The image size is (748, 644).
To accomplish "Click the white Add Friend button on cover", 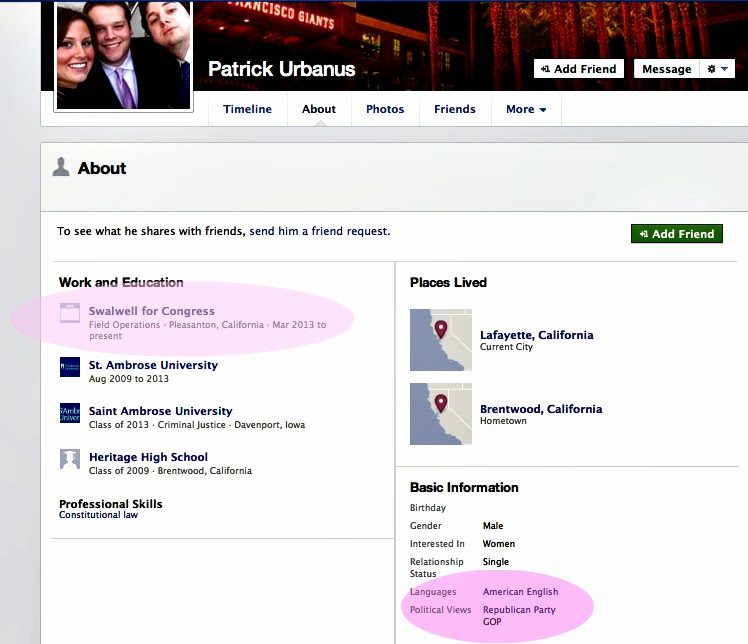I will click(x=579, y=69).
